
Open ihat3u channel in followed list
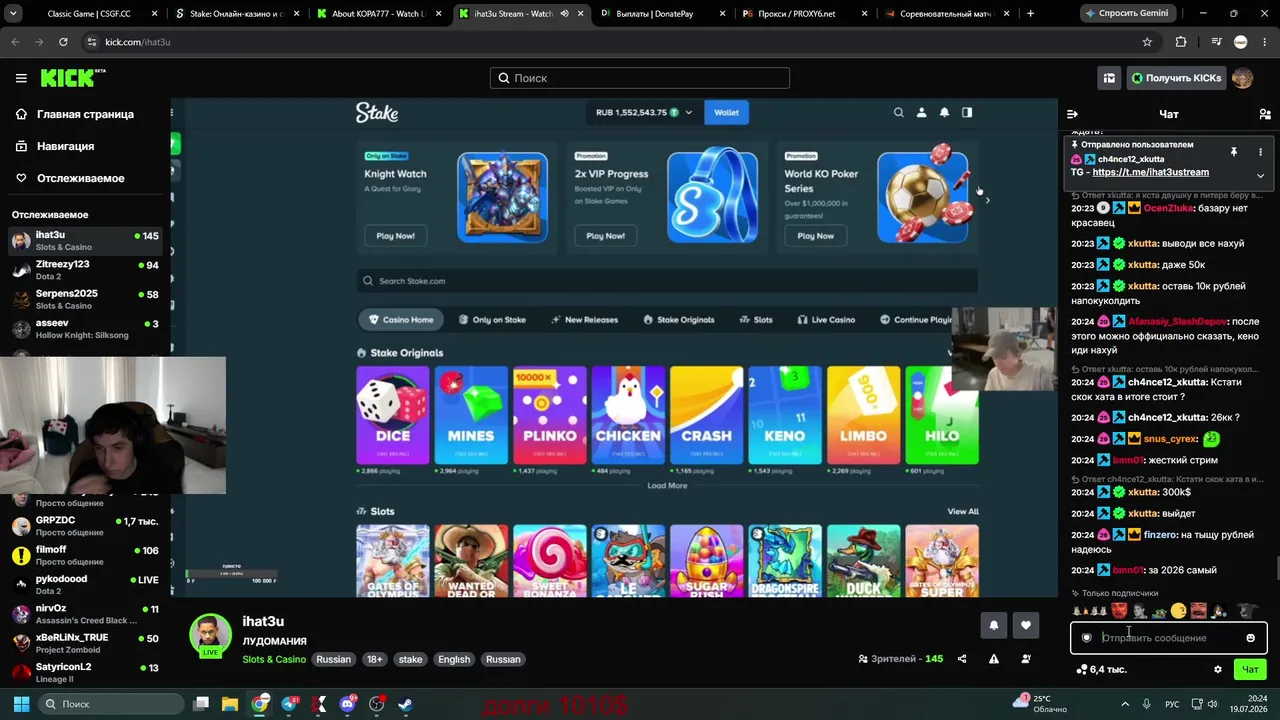click(85, 241)
